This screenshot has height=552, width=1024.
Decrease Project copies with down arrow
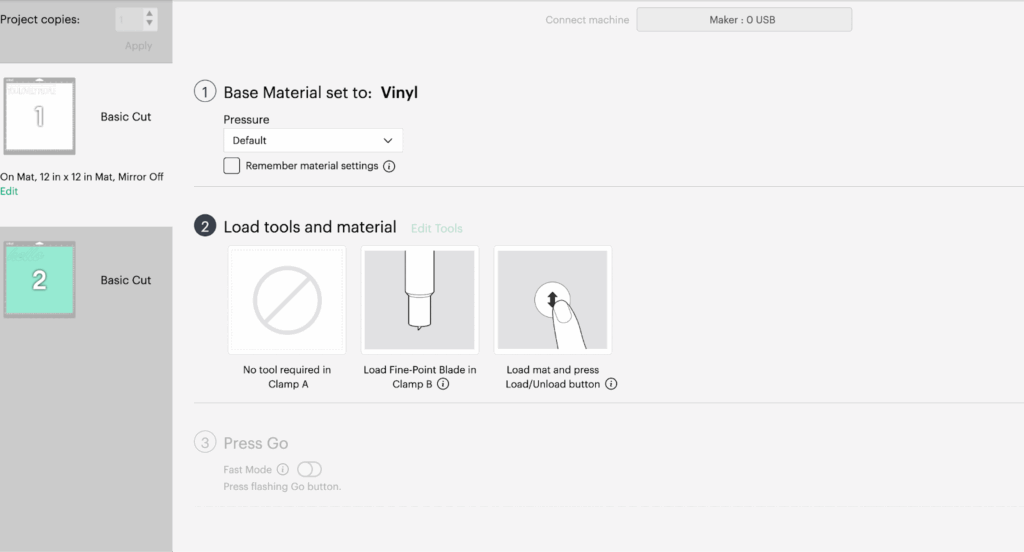(x=150, y=24)
